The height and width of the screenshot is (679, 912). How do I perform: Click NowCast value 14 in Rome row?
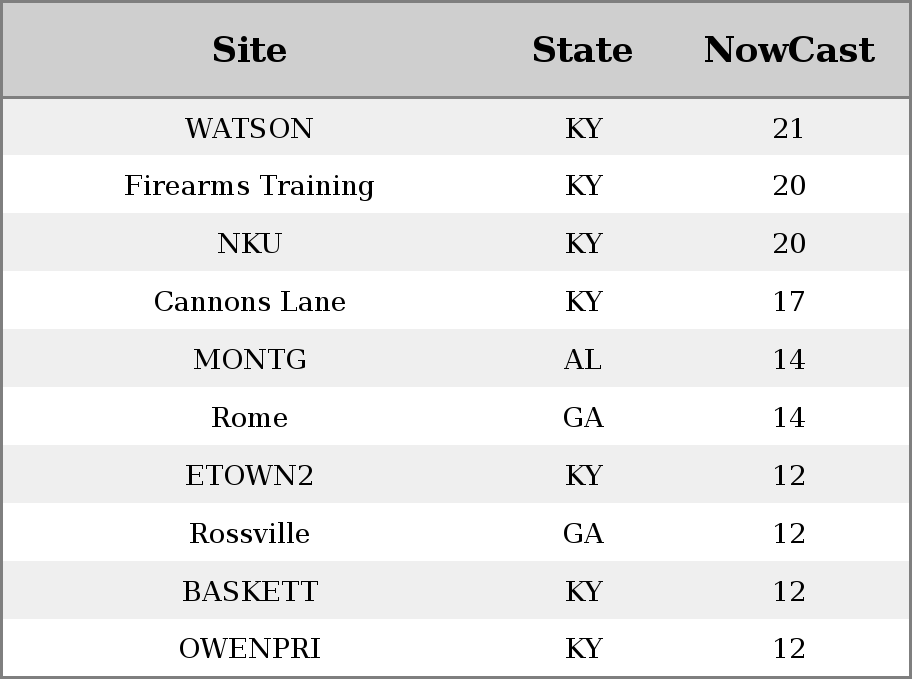789,417
